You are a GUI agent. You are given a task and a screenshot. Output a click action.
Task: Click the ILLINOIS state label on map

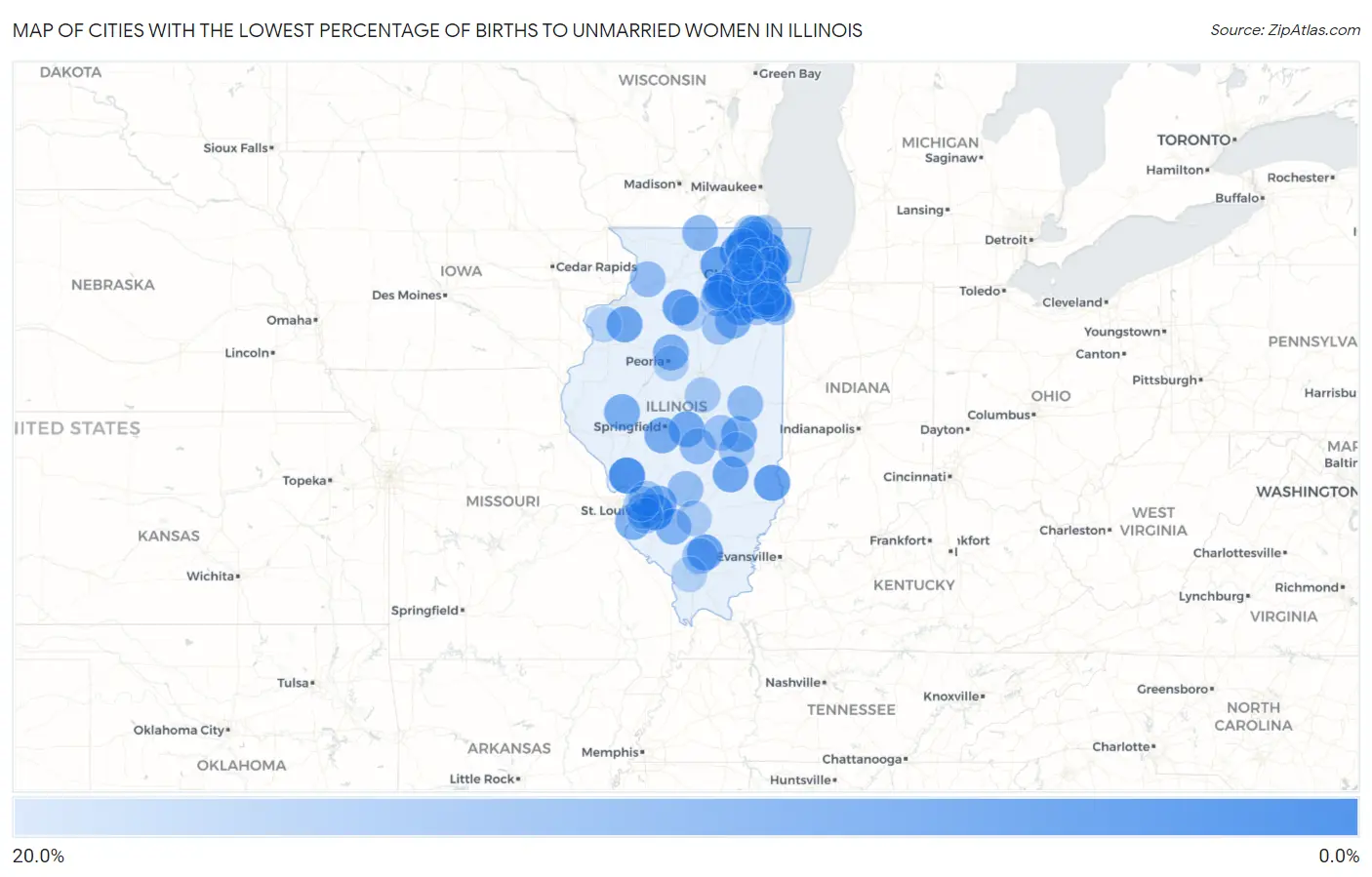[x=676, y=406]
